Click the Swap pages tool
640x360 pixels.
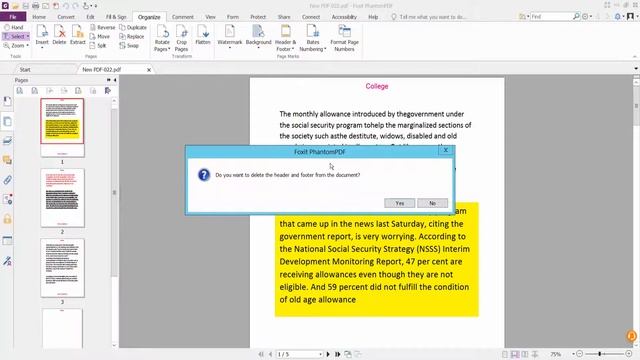pyautogui.click(x=129, y=46)
